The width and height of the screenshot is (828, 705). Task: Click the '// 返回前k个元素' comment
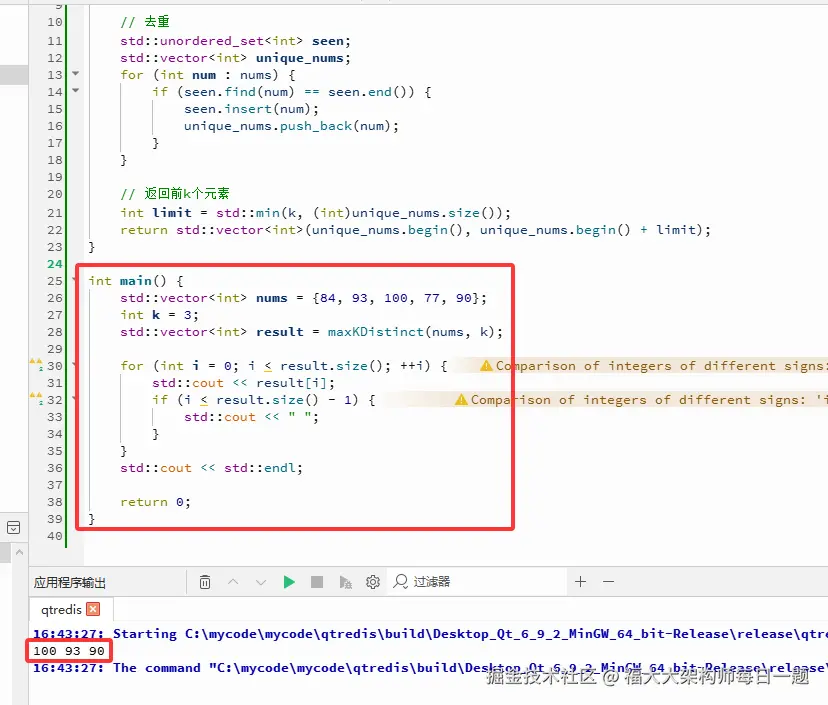click(175, 194)
